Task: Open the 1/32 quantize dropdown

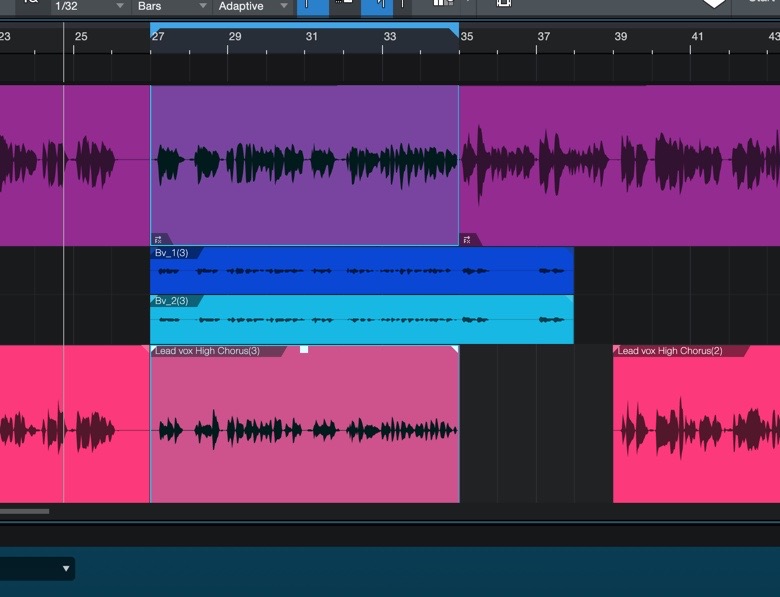Action: [x=90, y=6]
